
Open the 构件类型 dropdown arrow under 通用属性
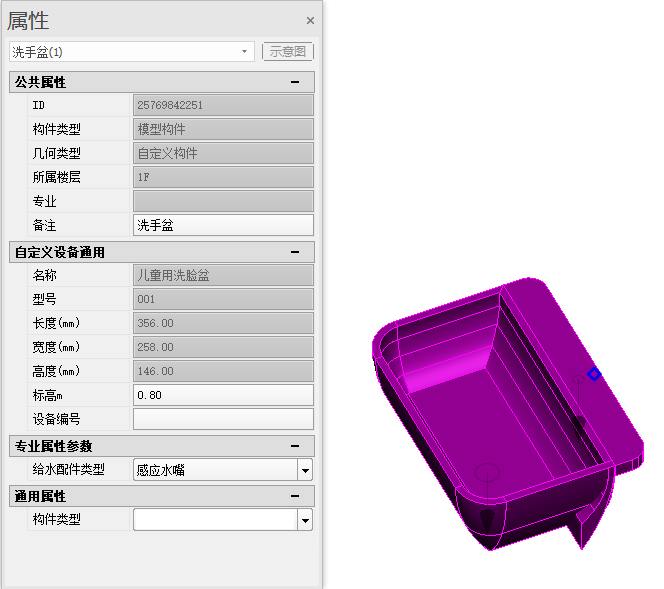coord(305,520)
